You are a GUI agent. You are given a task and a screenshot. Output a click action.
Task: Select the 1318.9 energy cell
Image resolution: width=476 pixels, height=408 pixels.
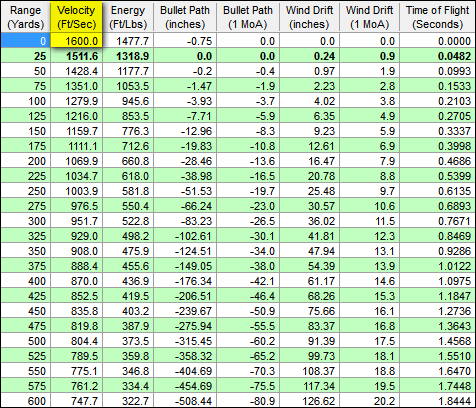[128, 56]
